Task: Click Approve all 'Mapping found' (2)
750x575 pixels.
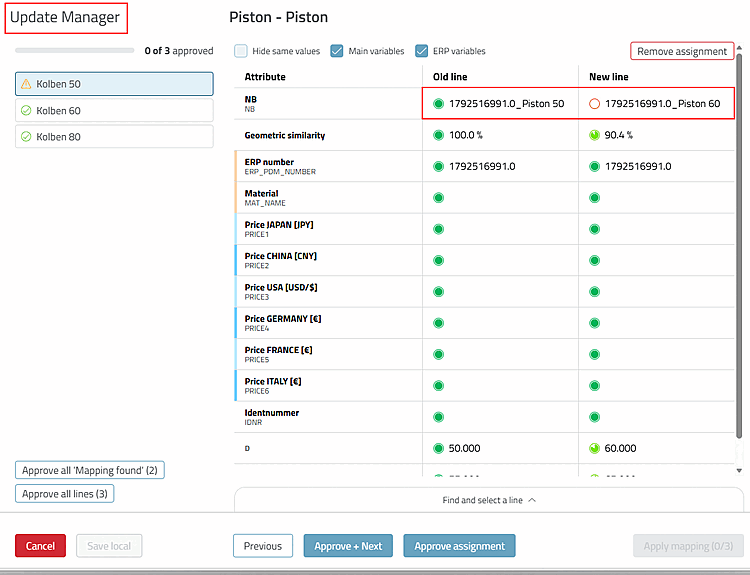Action: 90,470
